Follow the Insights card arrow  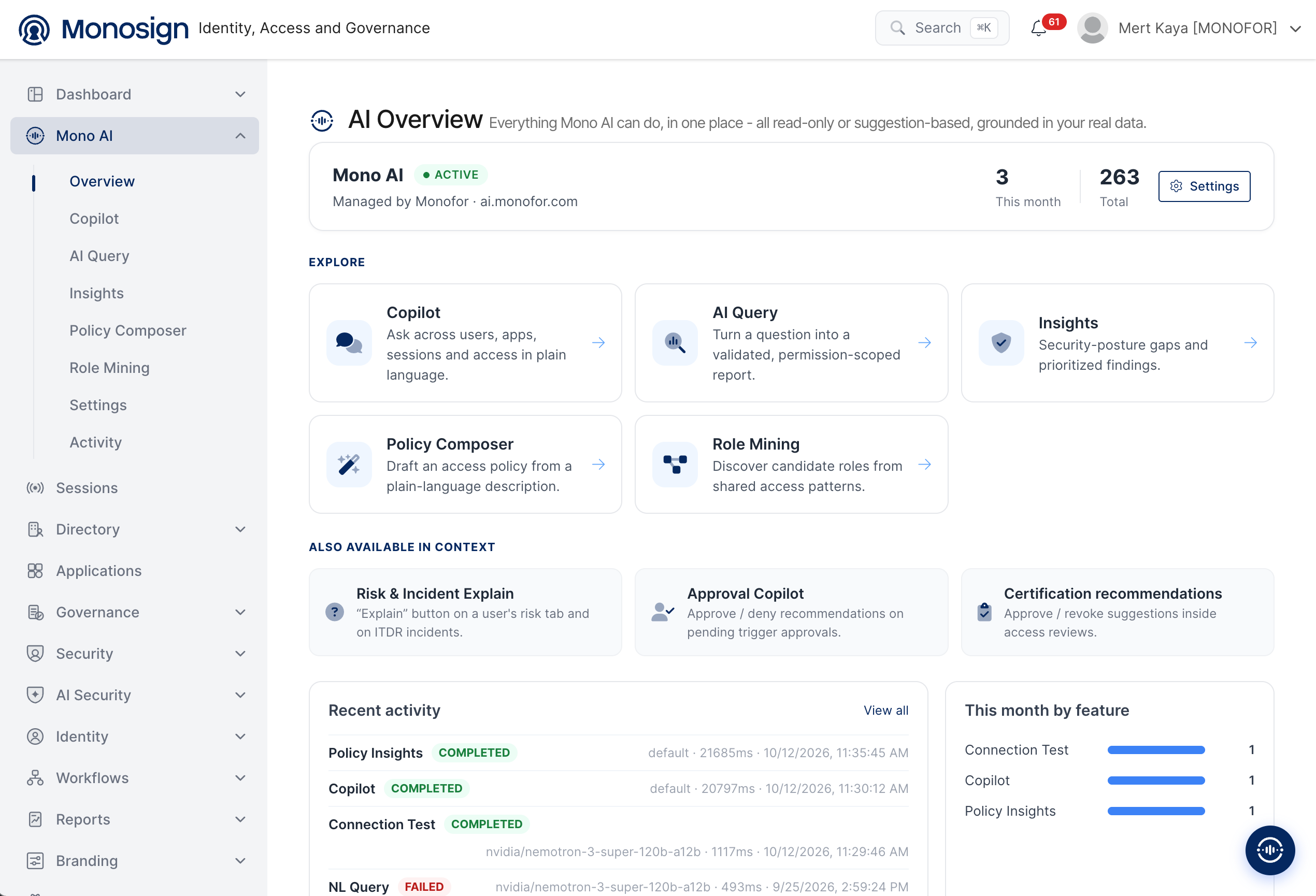click(1250, 343)
